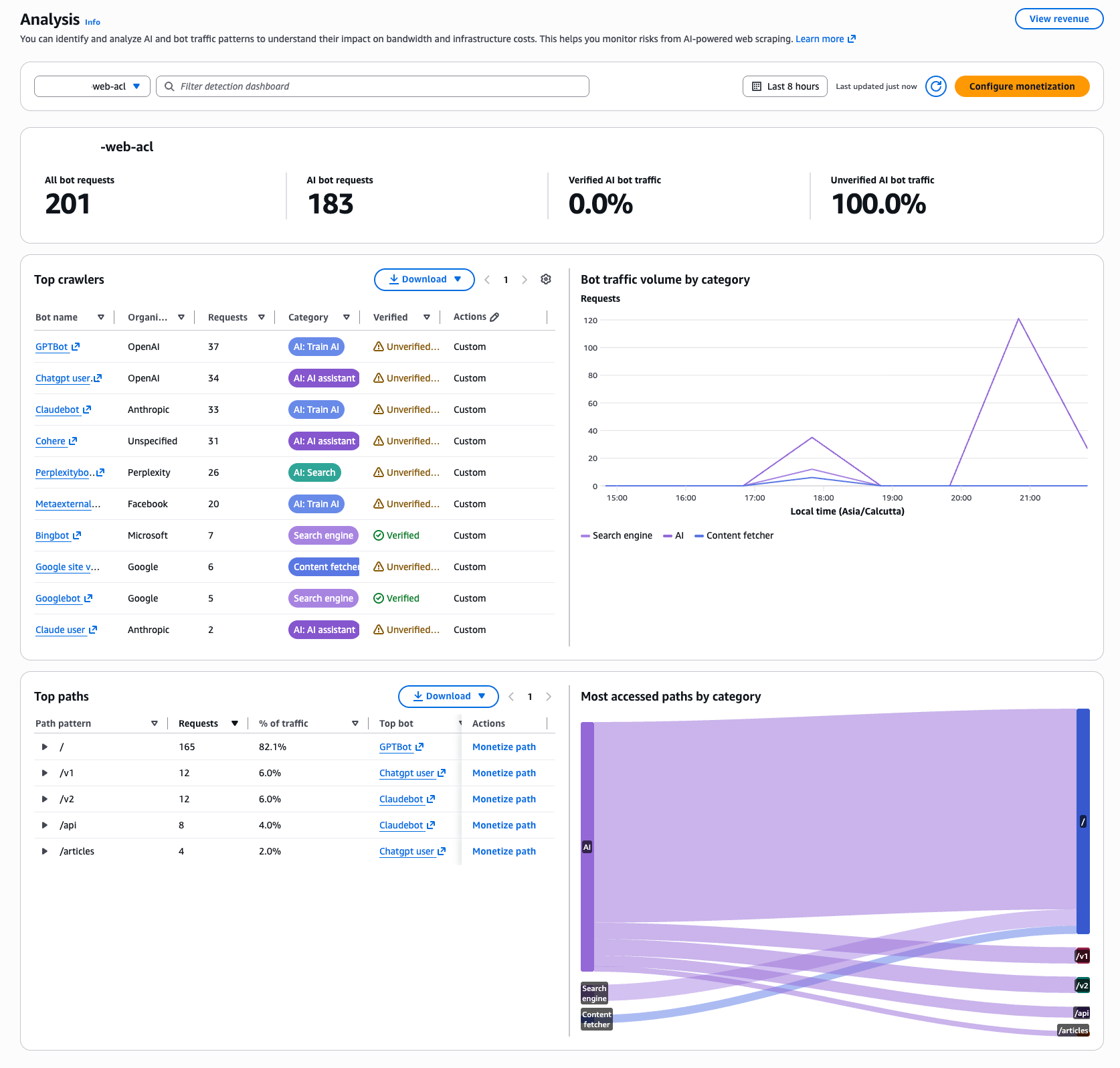Click the warning icon on Perplexitybot row
This screenshot has width=1120, height=1068.
[379, 472]
